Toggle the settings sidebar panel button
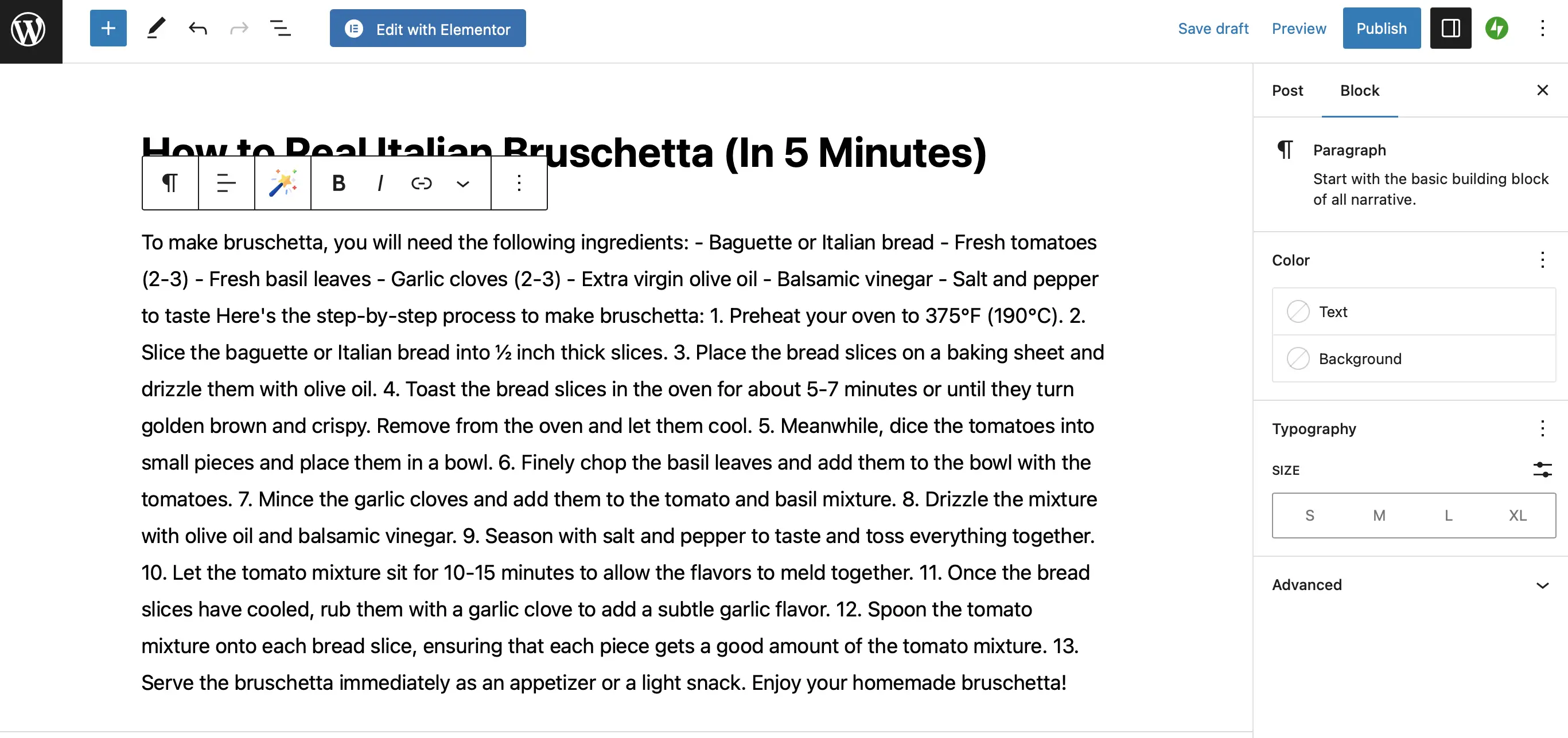The image size is (1568, 738). click(x=1450, y=29)
